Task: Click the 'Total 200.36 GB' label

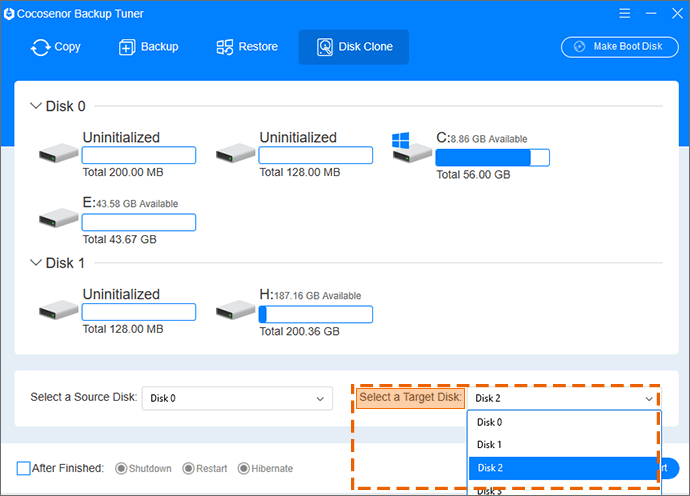Action: pos(299,331)
